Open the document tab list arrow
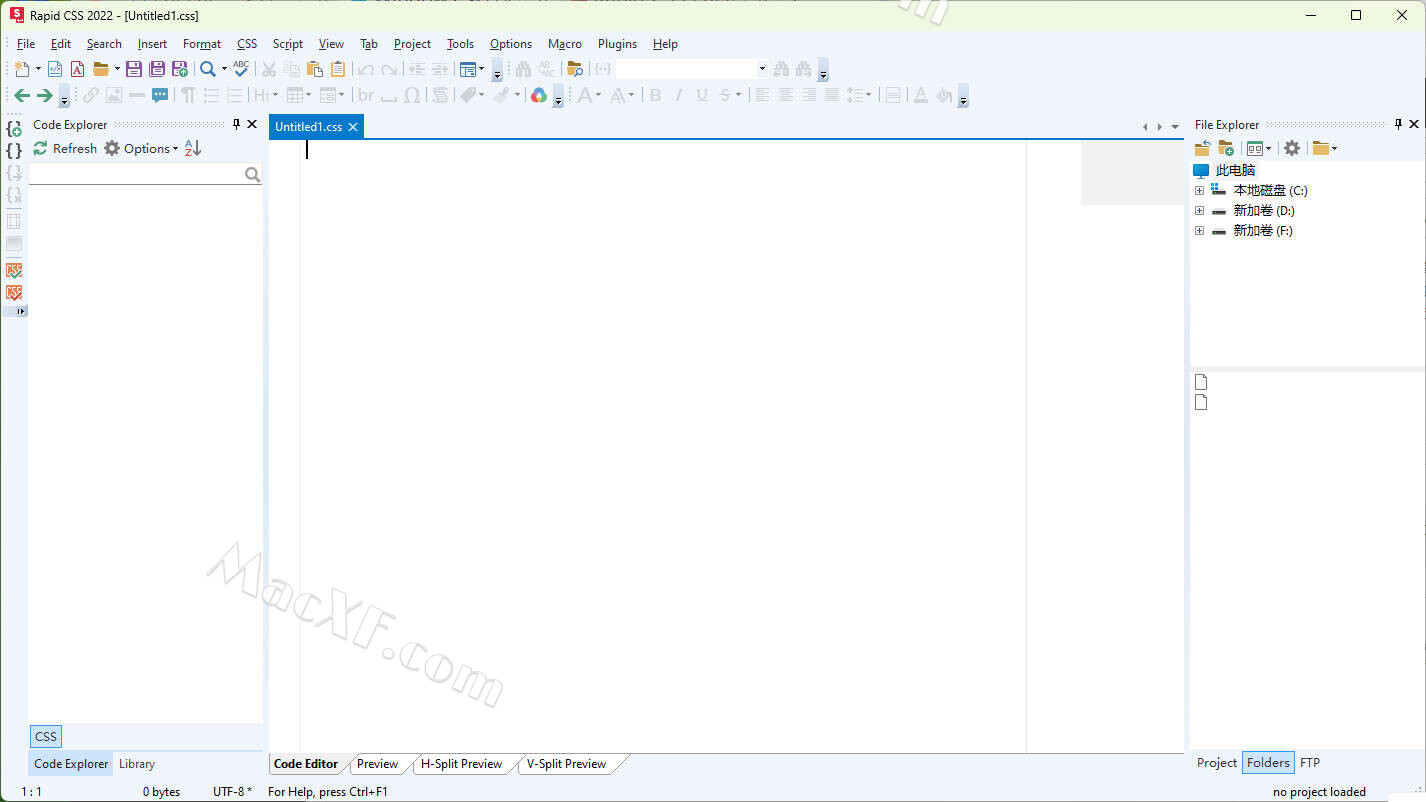The height and width of the screenshot is (802, 1426). coord(1175,127)
